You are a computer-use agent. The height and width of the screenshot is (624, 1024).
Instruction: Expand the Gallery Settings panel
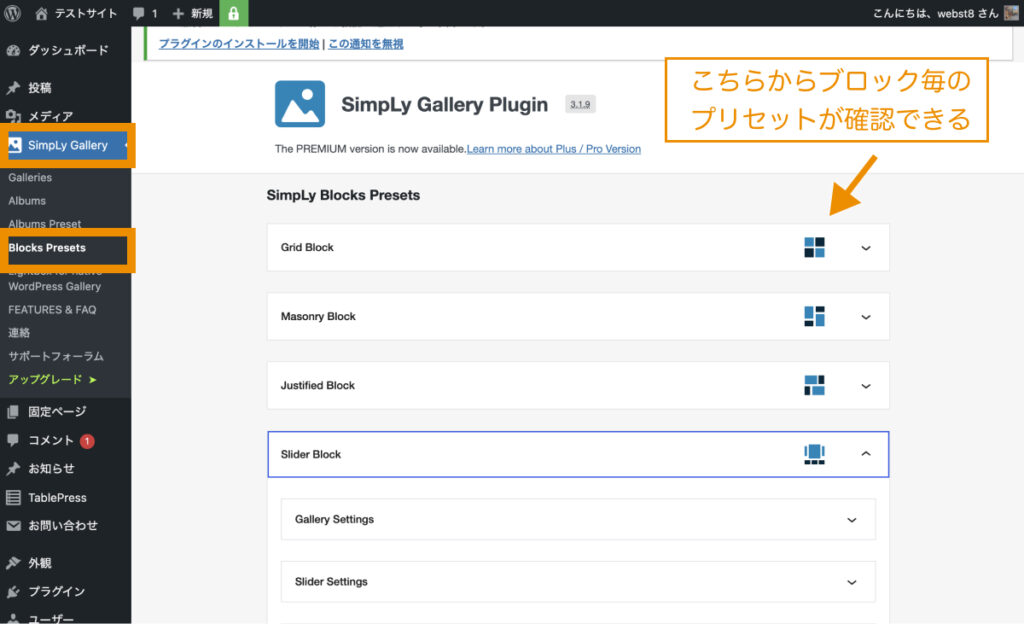[851, 519]
